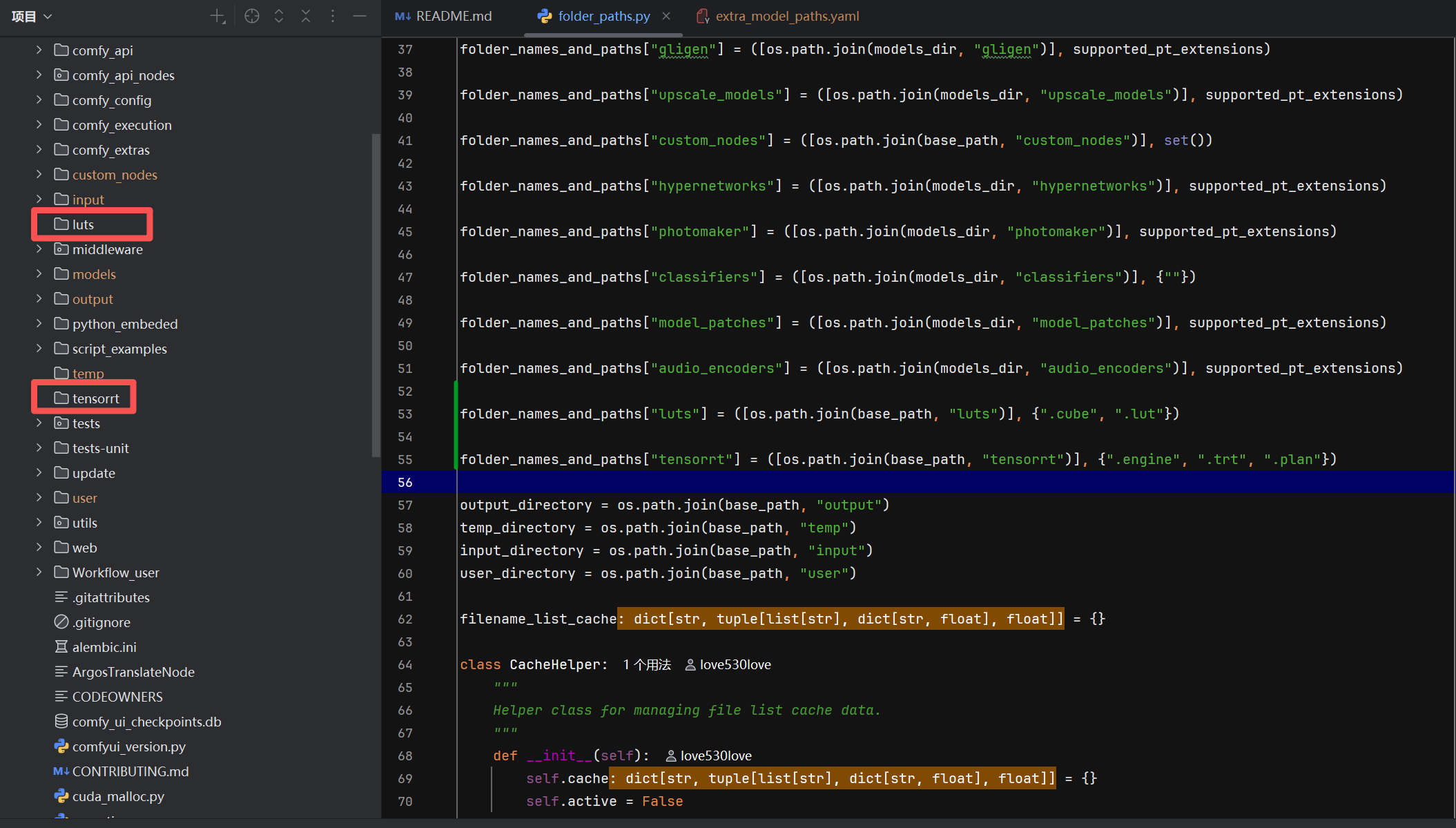This screenshot has height=828, width=1456.
Task: Expand the Workflow_user folder
Action: tap(39, 572)
